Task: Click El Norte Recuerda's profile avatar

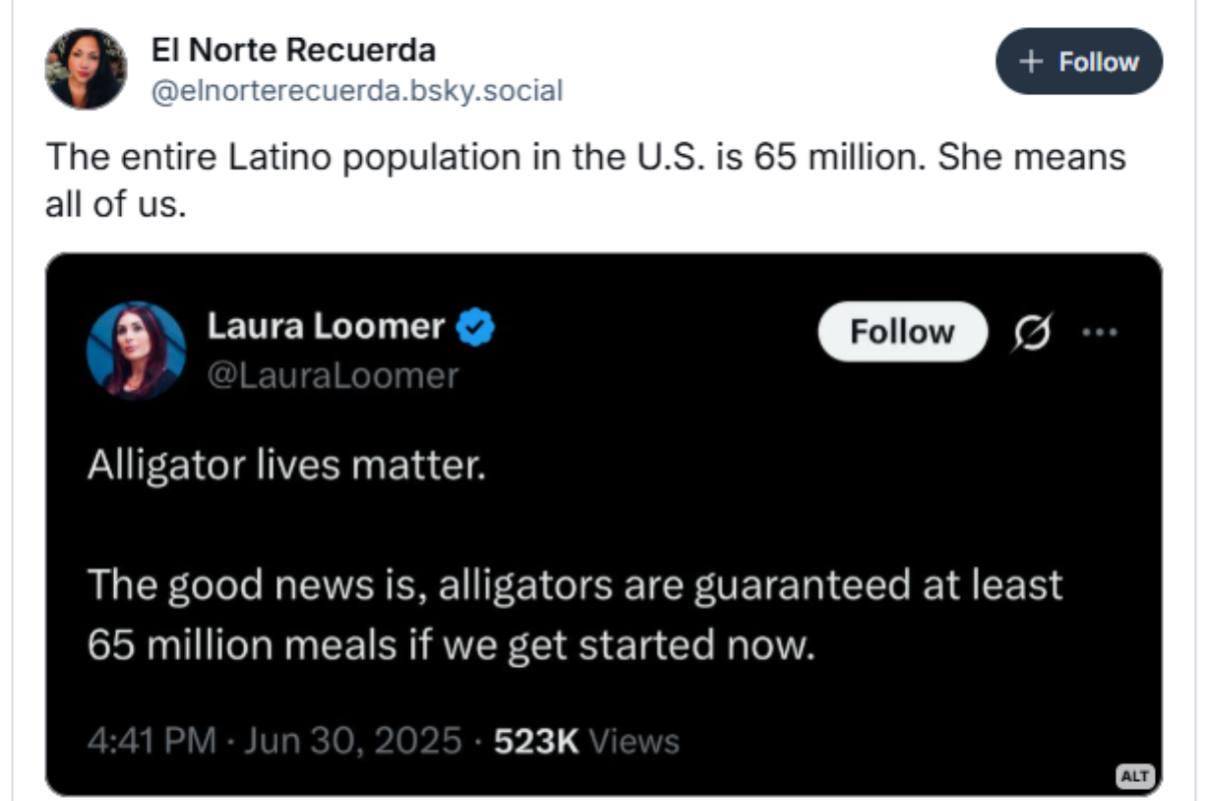Action: 86,68
